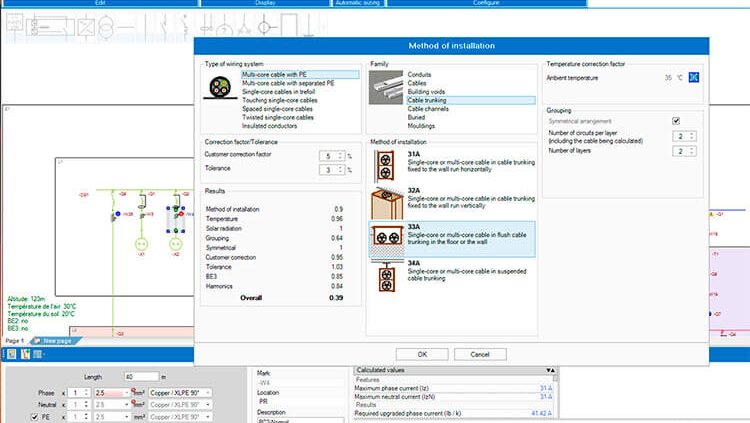Select the 34A suspended trunking illustration
The height and width of the screenshot is (423, 750).
pyautogui.click(x=386, y=276)
